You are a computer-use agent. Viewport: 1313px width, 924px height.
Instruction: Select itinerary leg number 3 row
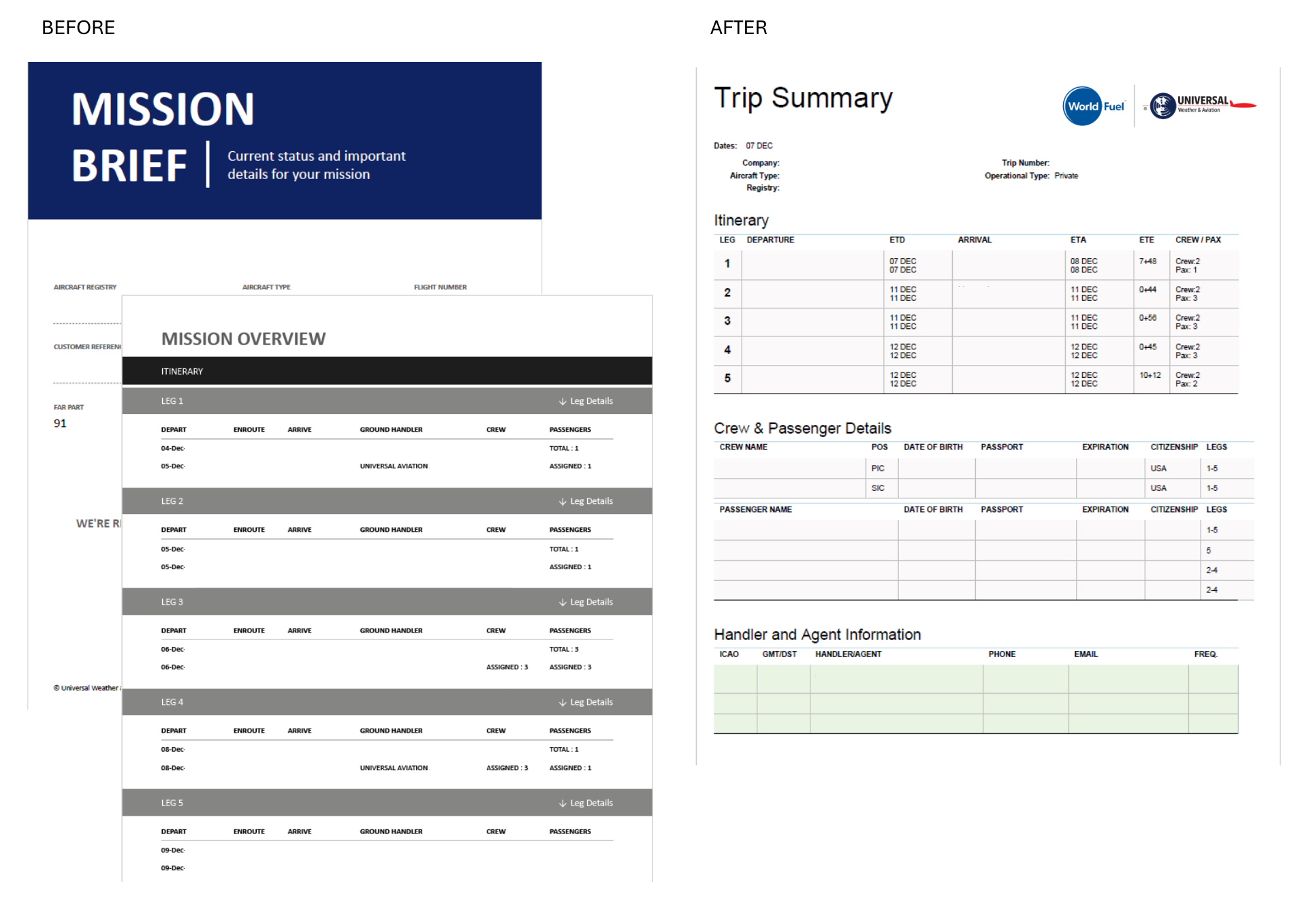[x=975, y=322]
